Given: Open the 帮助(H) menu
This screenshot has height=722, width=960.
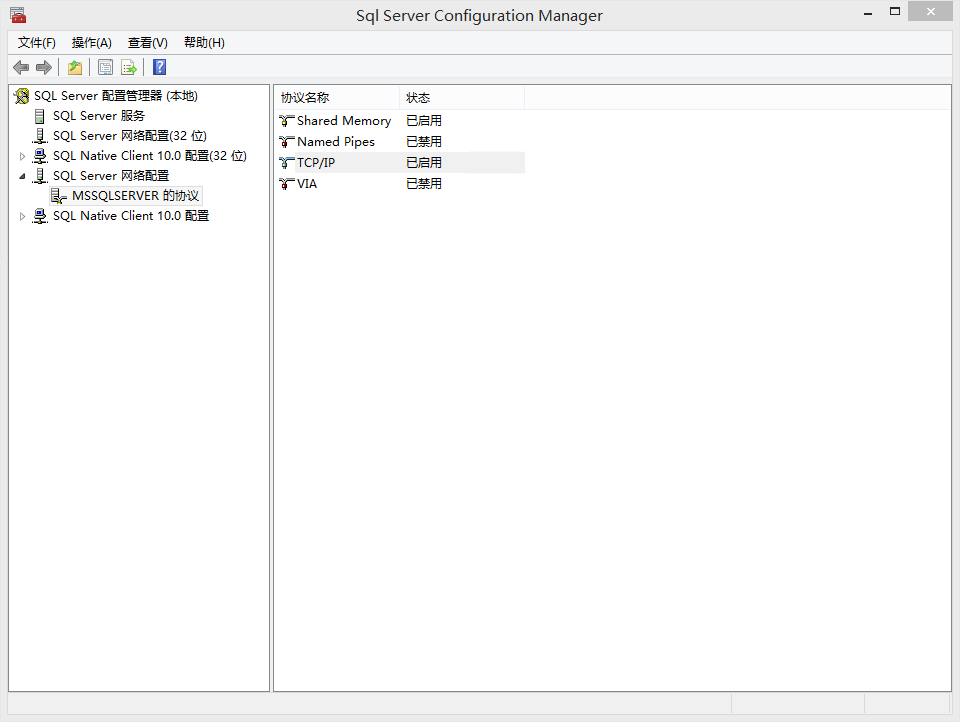Looking at the screenshot, I should click(204, 42).
